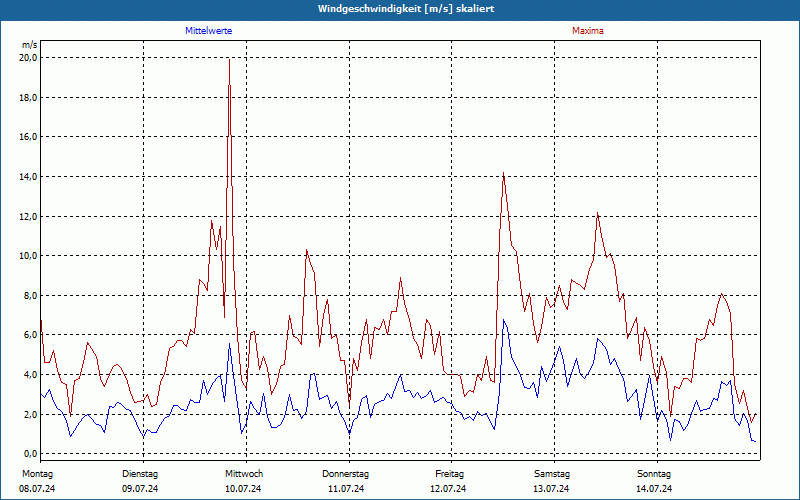Click the 8,0 y-axis value
The height and width of the screenshot is (500, 800).
click(31, 295)
